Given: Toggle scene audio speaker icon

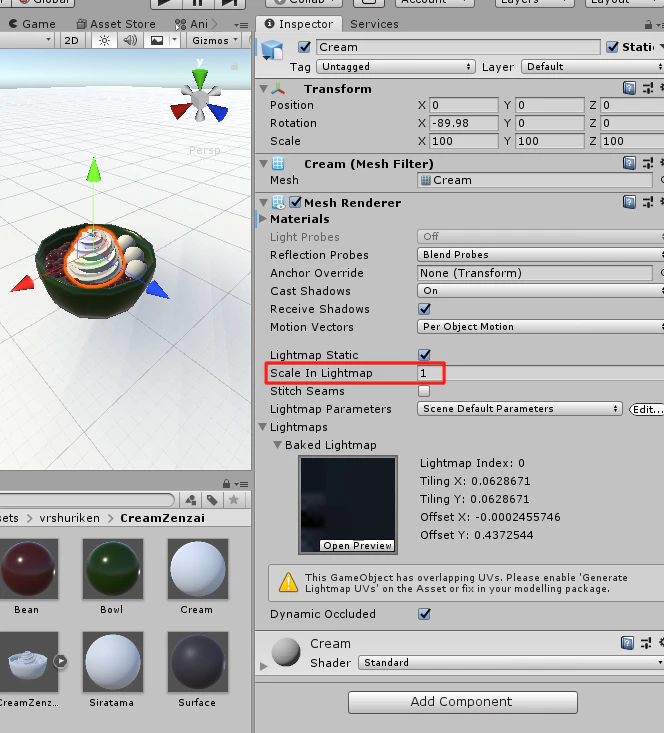Looking at the screenshot, I should coord(130,41).
